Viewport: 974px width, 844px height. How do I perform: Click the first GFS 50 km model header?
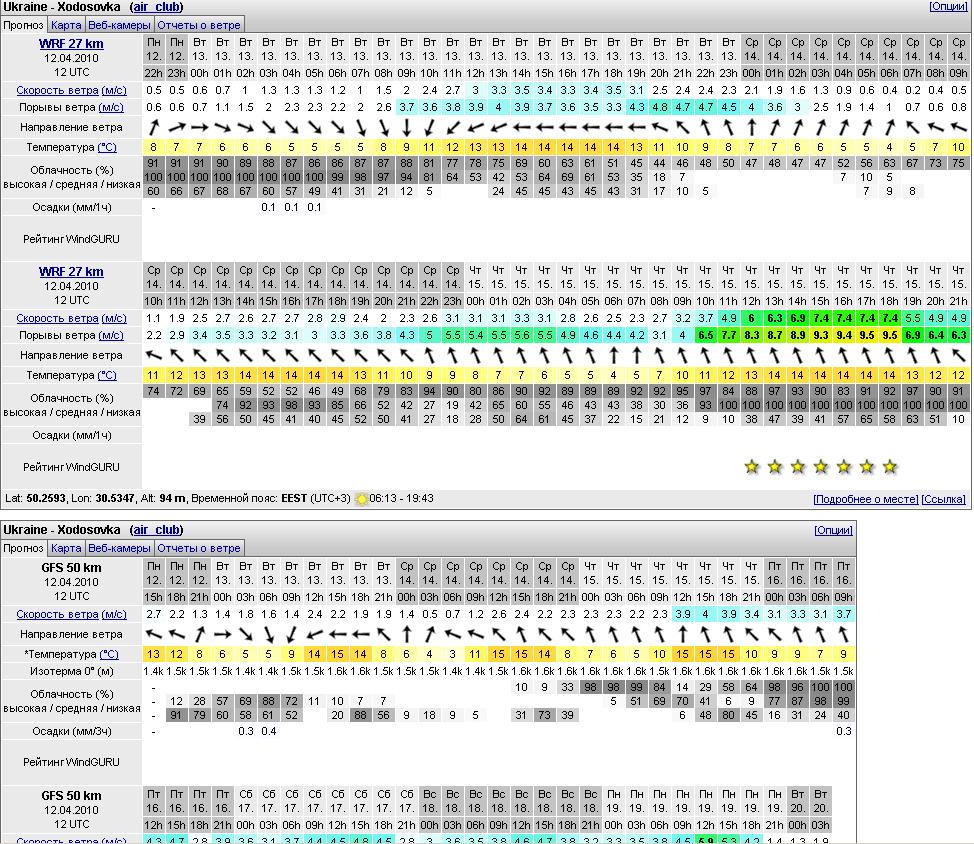[71, 568]
